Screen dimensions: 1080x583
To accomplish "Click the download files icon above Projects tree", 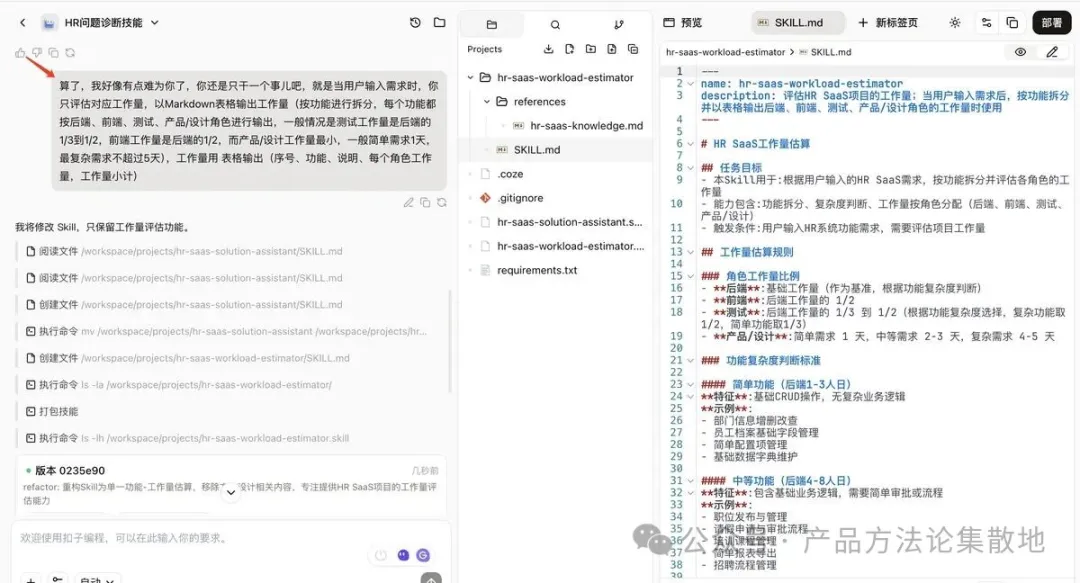I will (548, 48).
